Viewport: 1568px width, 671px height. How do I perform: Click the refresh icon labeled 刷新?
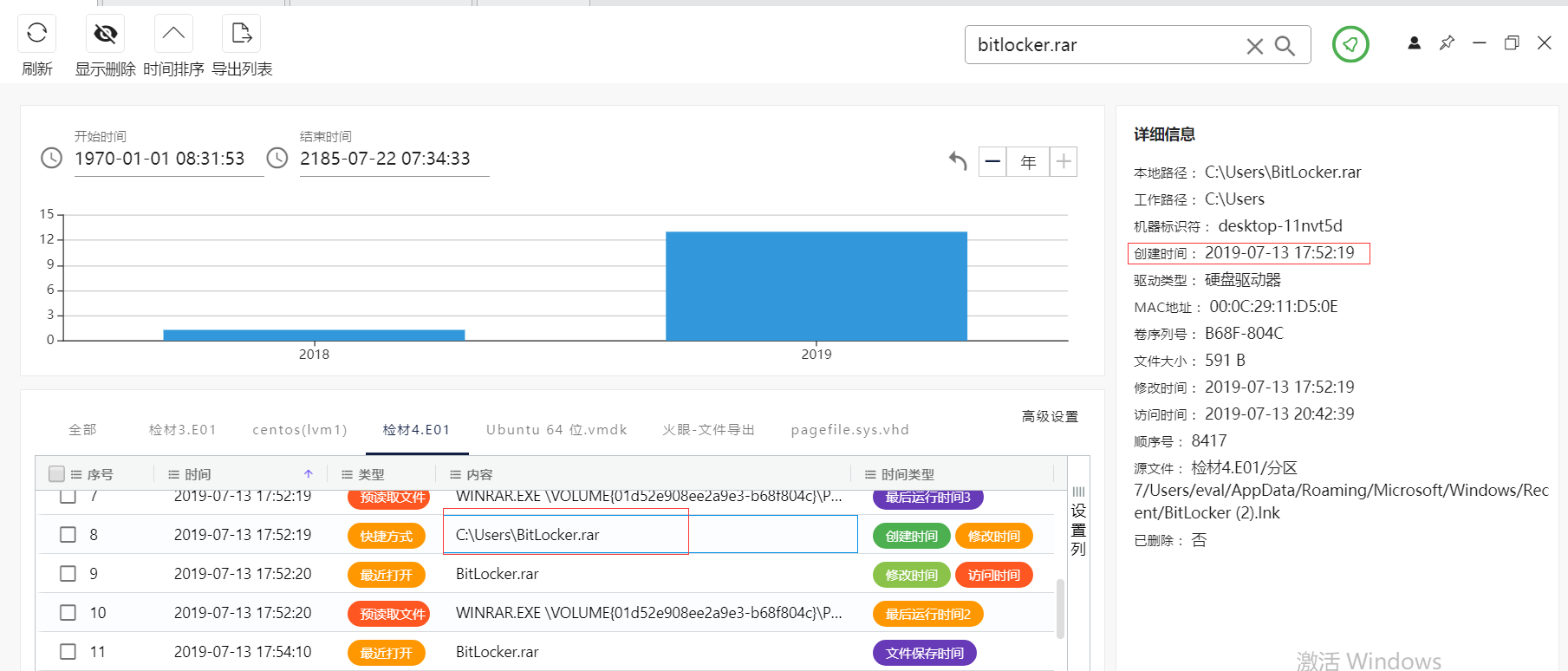pyautogui.click(x=36, y=33)
